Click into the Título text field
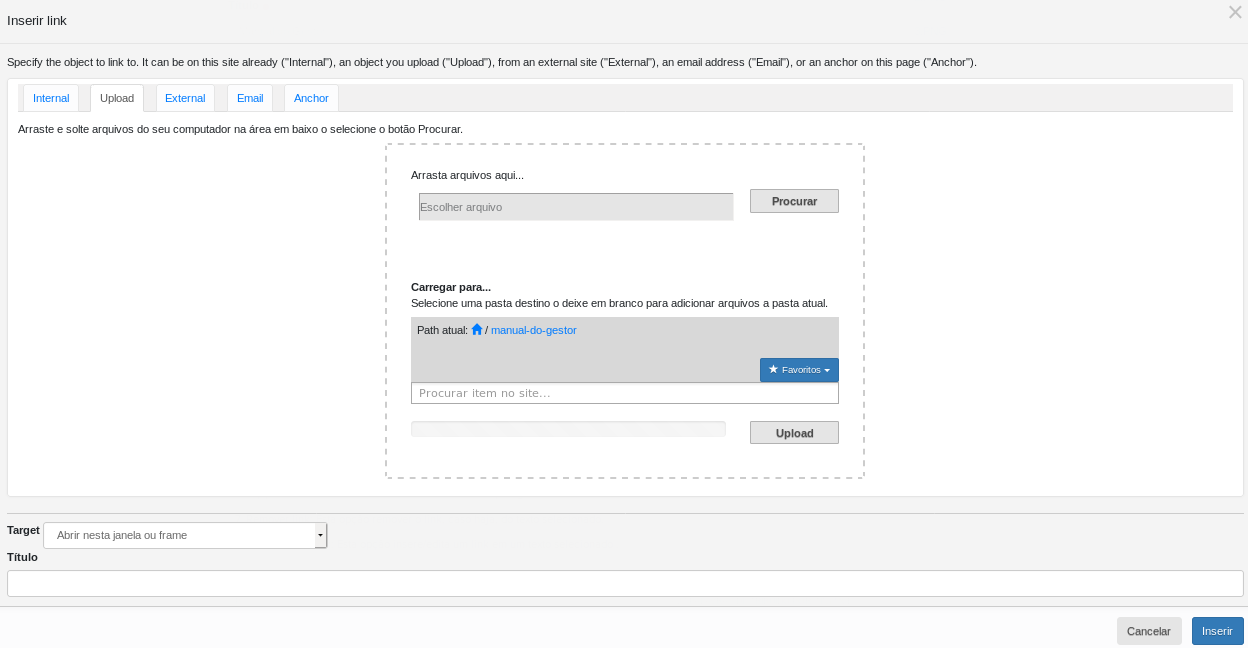This screenshot has height=648, width=1248. pyautogui.click(x=624, y=583)
